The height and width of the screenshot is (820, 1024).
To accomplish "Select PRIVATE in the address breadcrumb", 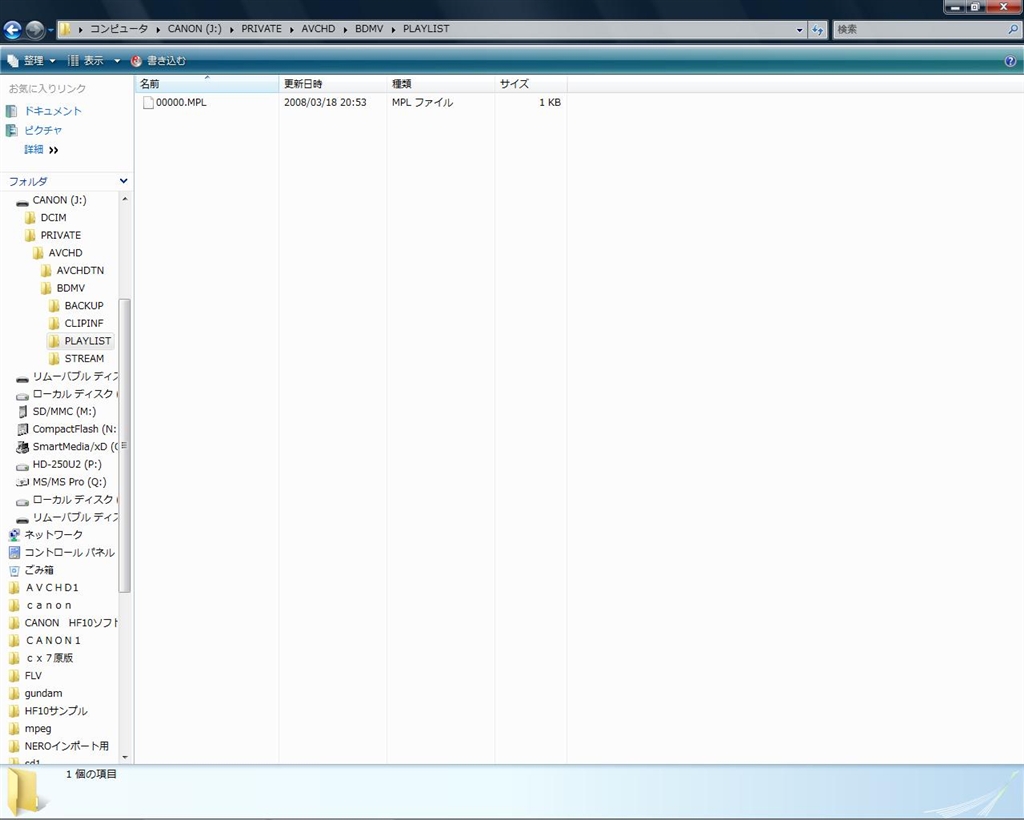I will (x=261, y=29).
